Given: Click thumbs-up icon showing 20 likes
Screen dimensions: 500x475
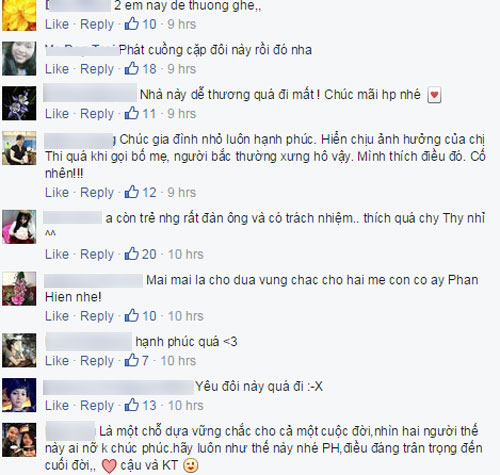Looking at the screenshot, I should tap(132, 254).
